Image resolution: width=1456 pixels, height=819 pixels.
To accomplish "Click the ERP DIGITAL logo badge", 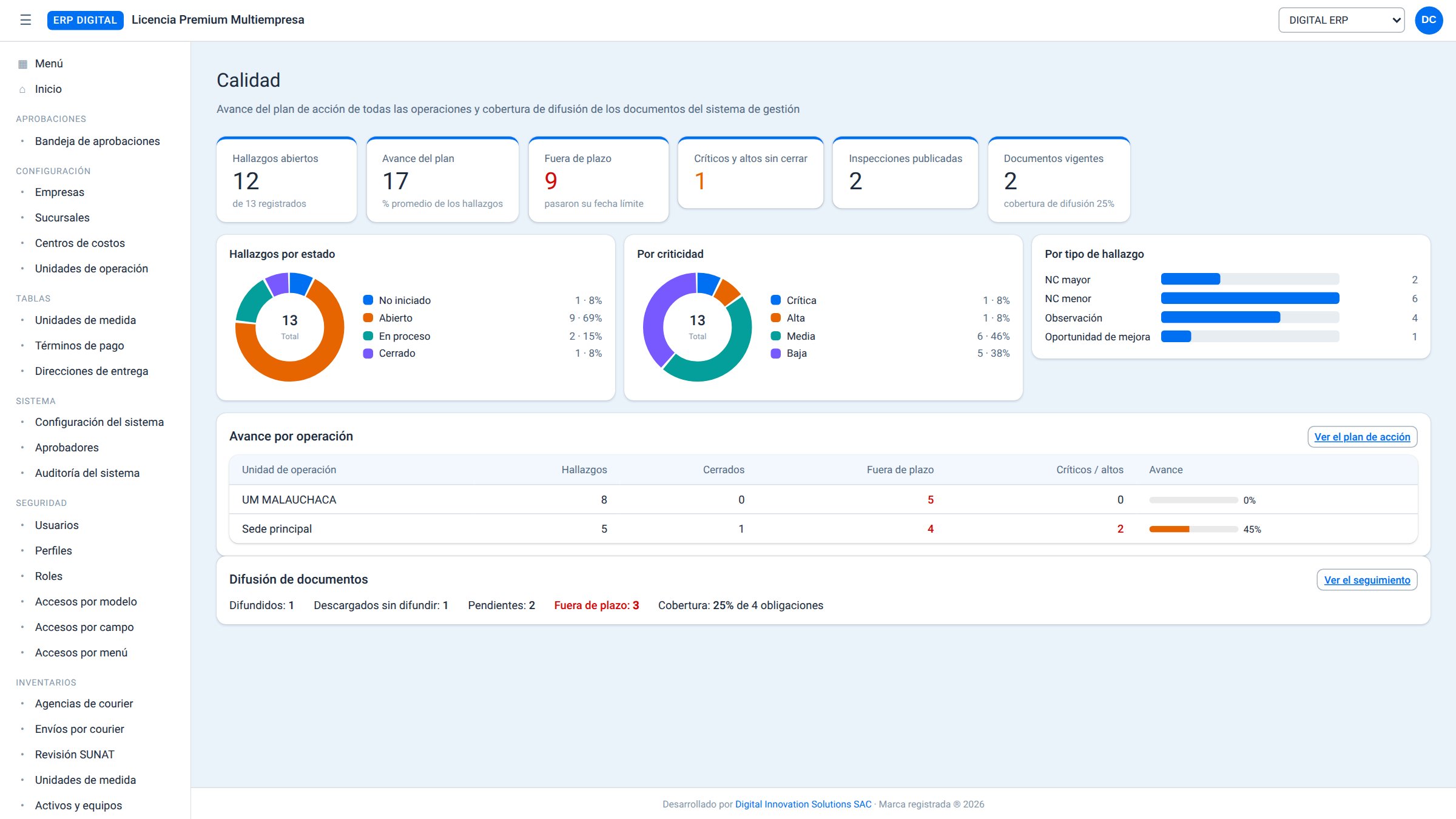I will click(x=85, y=20).
